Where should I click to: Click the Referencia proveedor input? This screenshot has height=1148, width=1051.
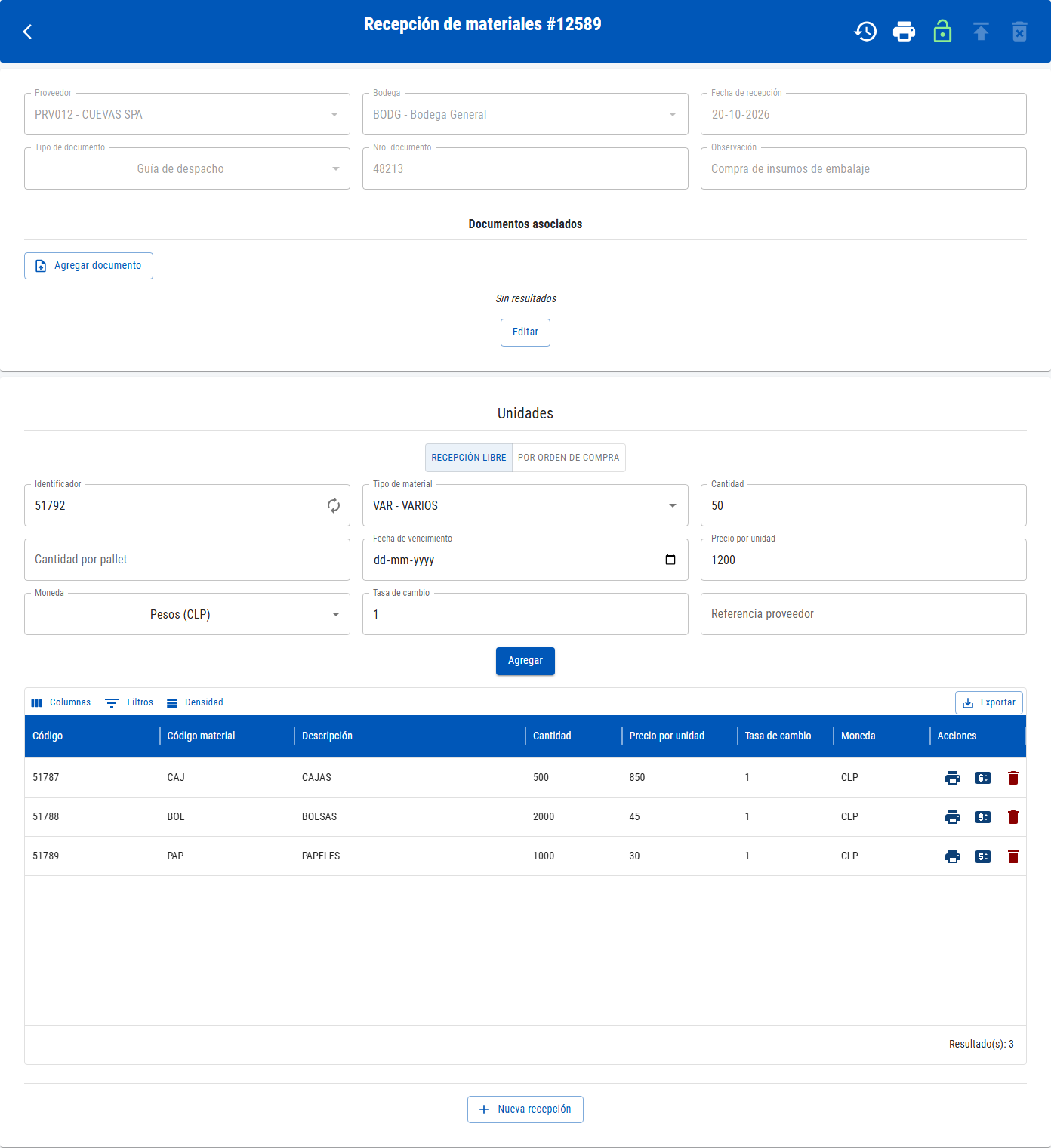coord(864,614)
